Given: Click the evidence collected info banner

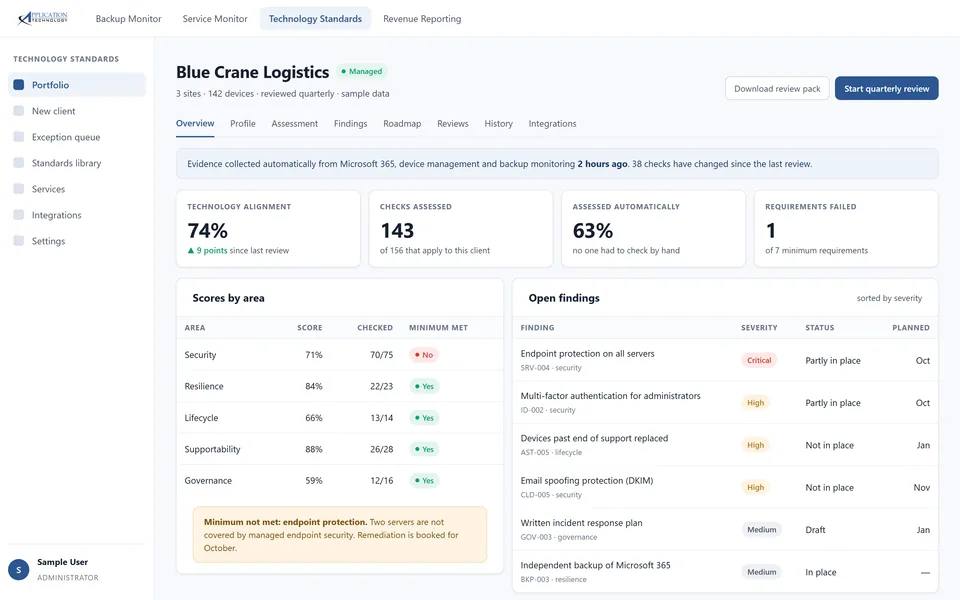Looking at the screenshot, I should (557, 163).
